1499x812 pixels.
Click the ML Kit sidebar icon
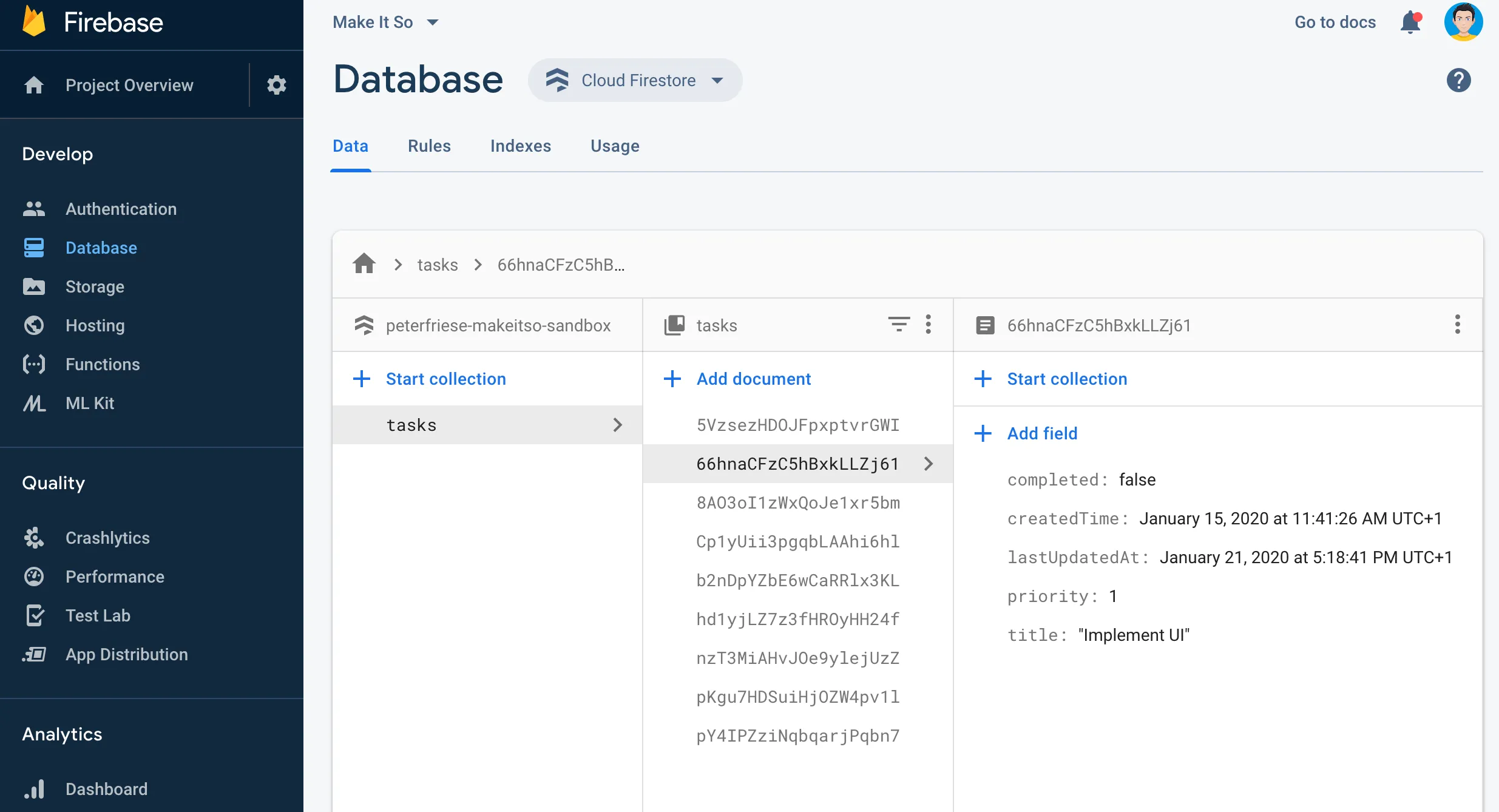34,402
